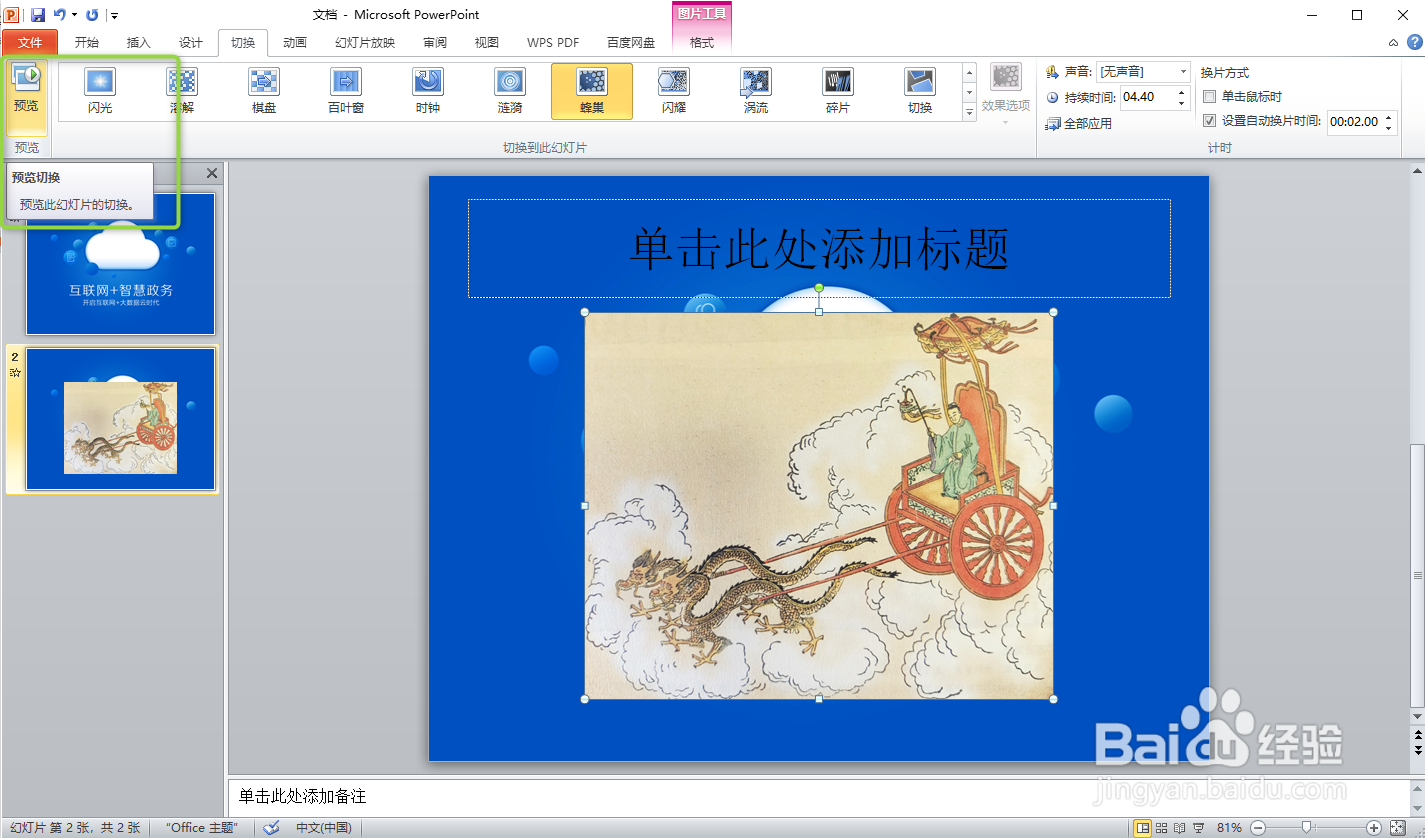Select the slide 1 thumbnail 互联网+智慧政务

coord(120,263)
